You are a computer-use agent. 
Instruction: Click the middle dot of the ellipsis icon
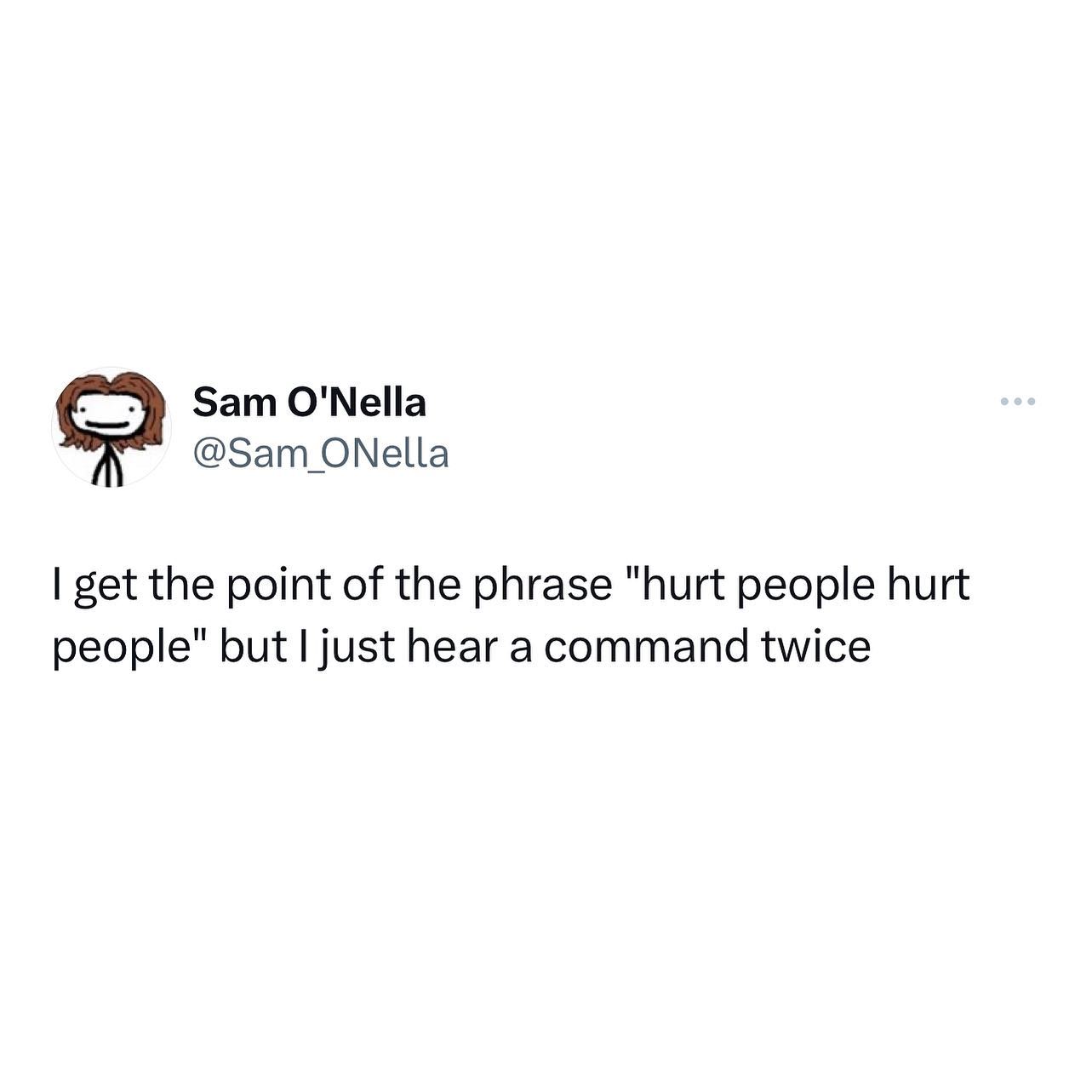1018,401
